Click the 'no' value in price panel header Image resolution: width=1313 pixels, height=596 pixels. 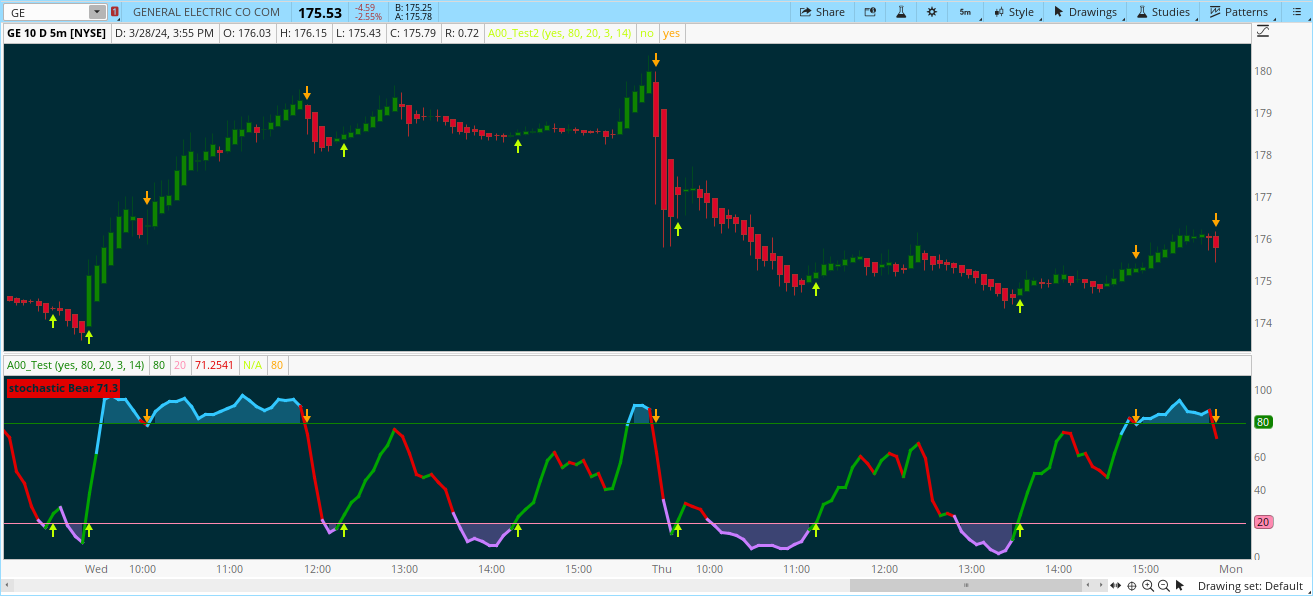click(x=647, y=33)
